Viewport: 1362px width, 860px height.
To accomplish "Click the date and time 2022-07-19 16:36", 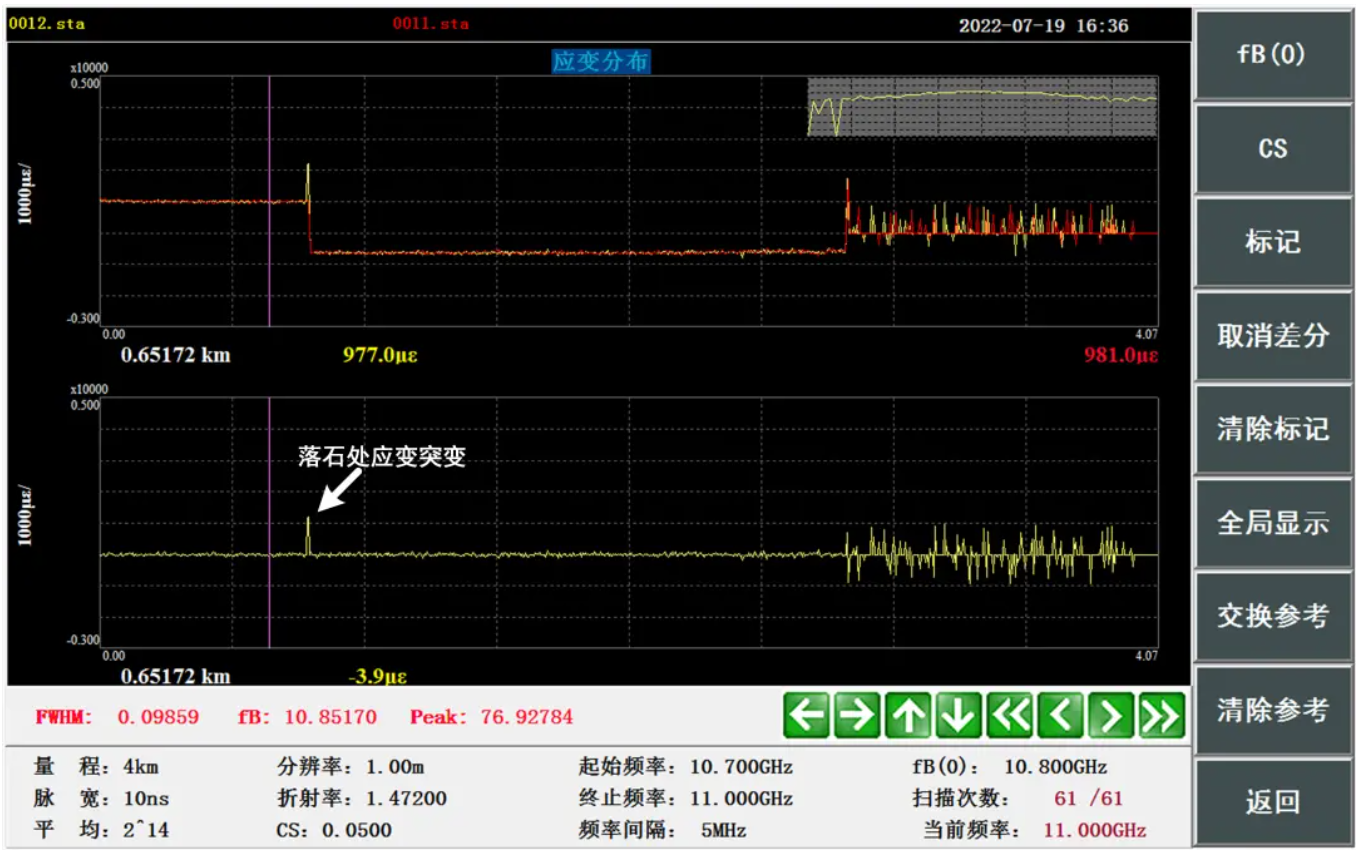I will (x=1043, y=26).
